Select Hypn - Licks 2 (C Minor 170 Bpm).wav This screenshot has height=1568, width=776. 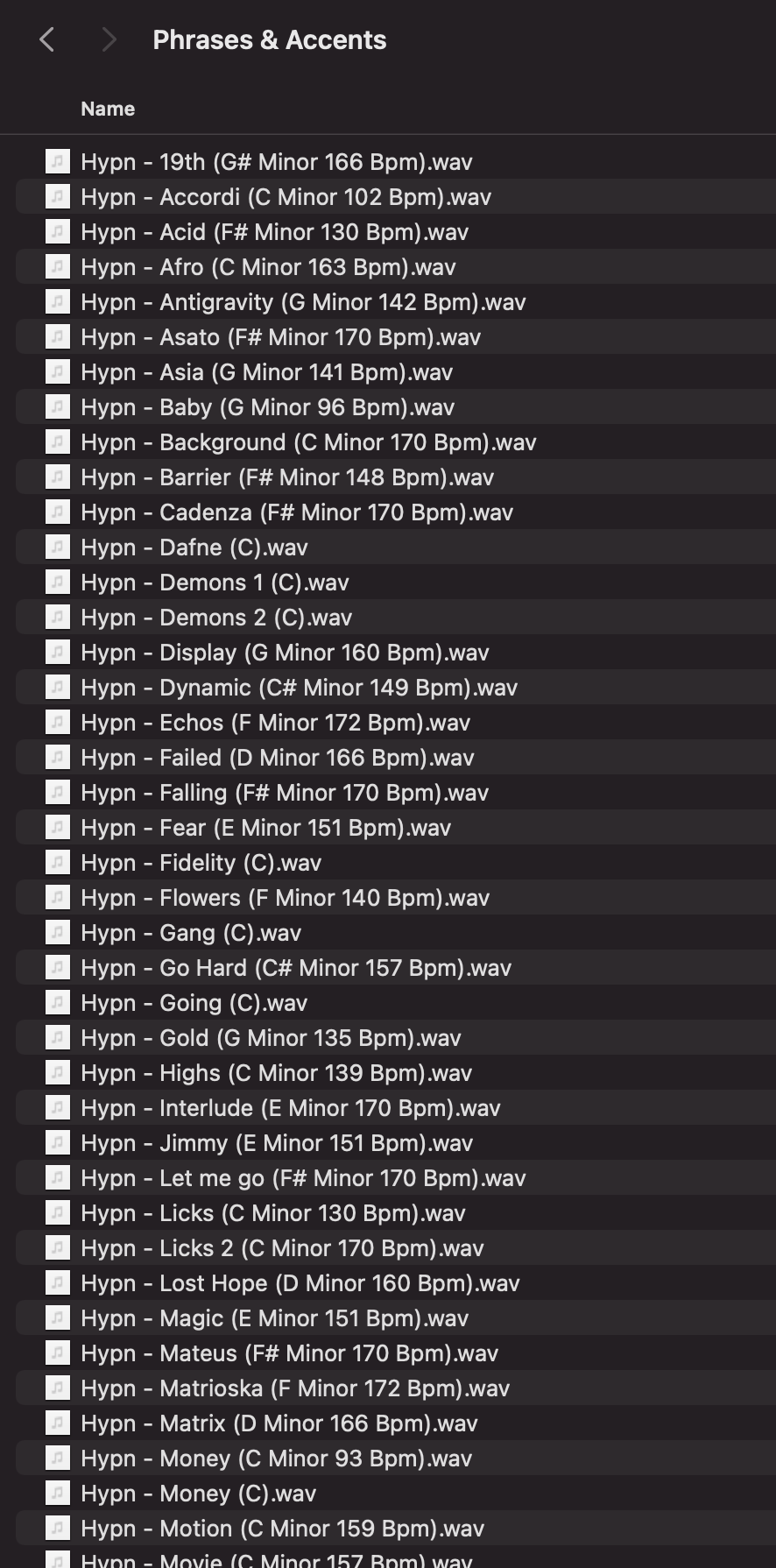[282, 1248]
